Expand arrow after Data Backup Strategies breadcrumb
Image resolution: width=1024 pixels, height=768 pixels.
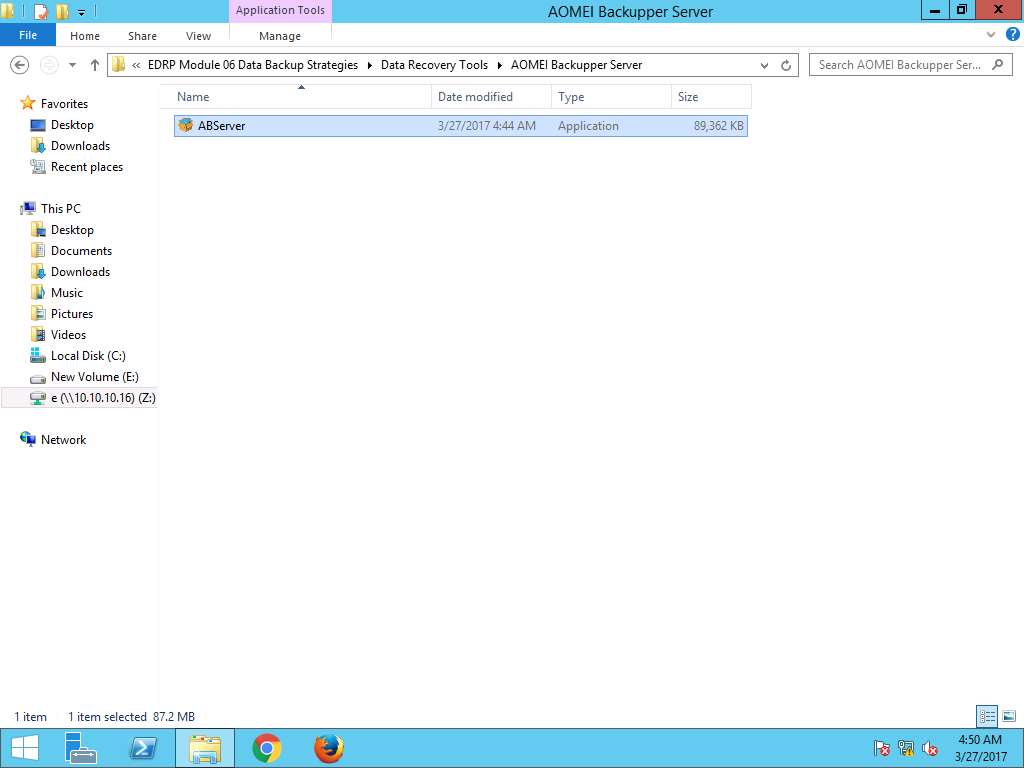click(x=370, y=65)
